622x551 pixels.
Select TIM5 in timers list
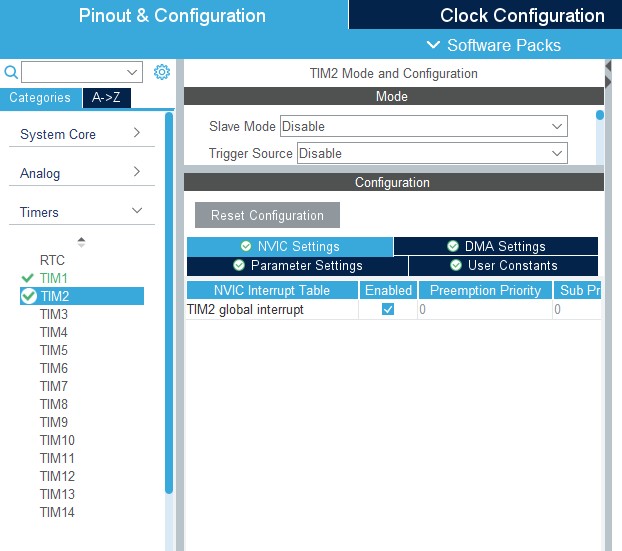tap(54, 350)
